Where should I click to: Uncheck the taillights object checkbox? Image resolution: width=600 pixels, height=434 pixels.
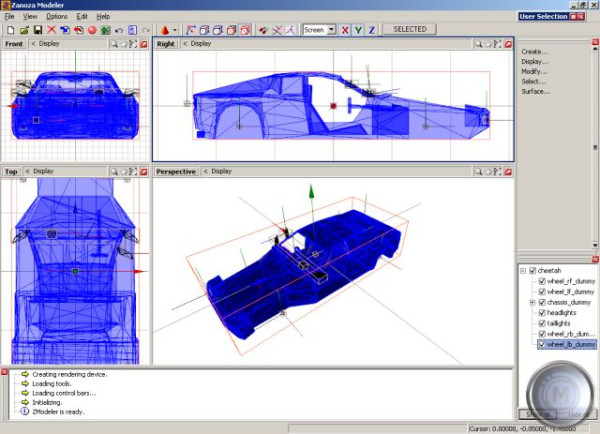point(542,323)
